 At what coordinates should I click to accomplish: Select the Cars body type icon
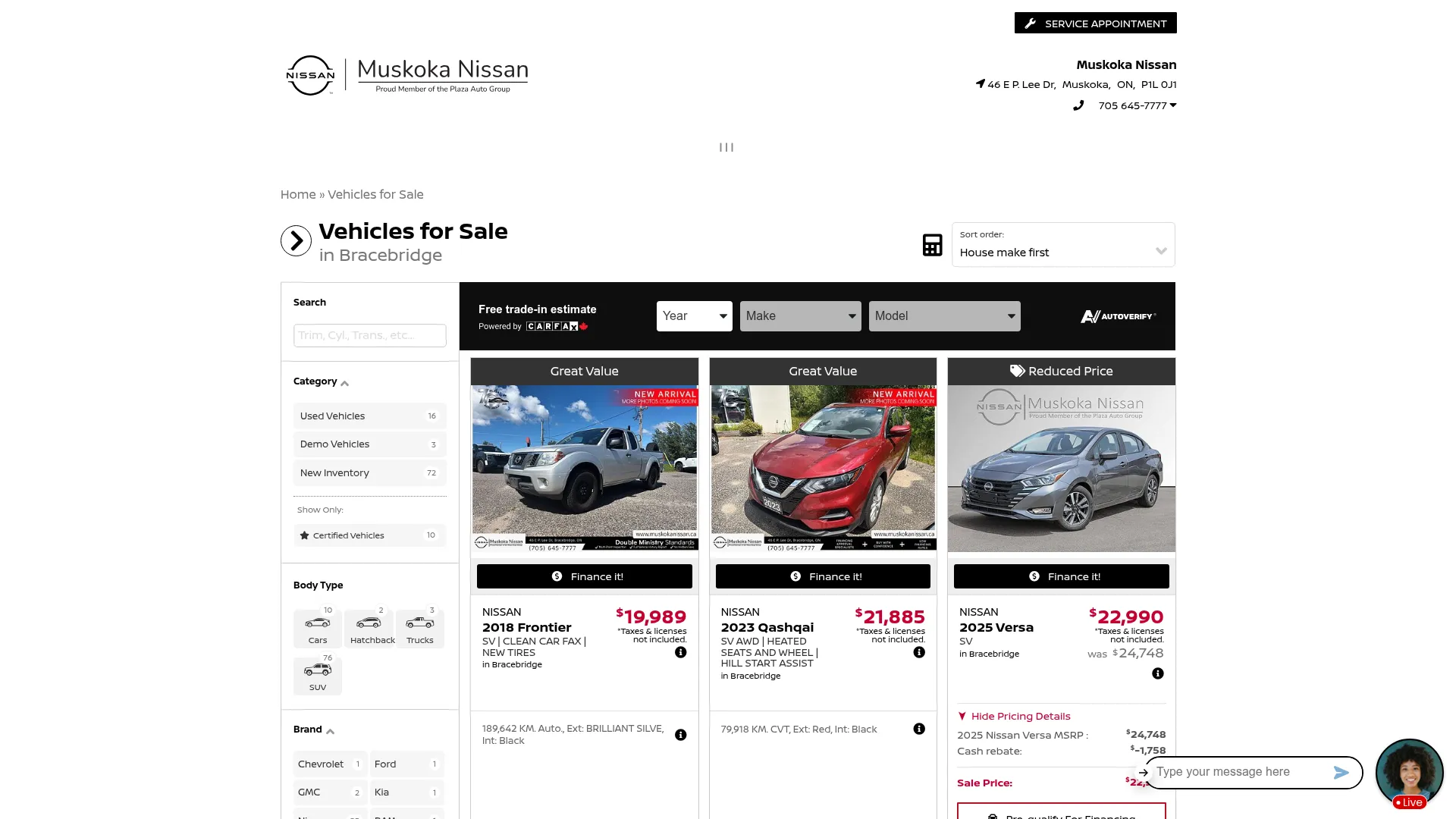tap(318, 629)
